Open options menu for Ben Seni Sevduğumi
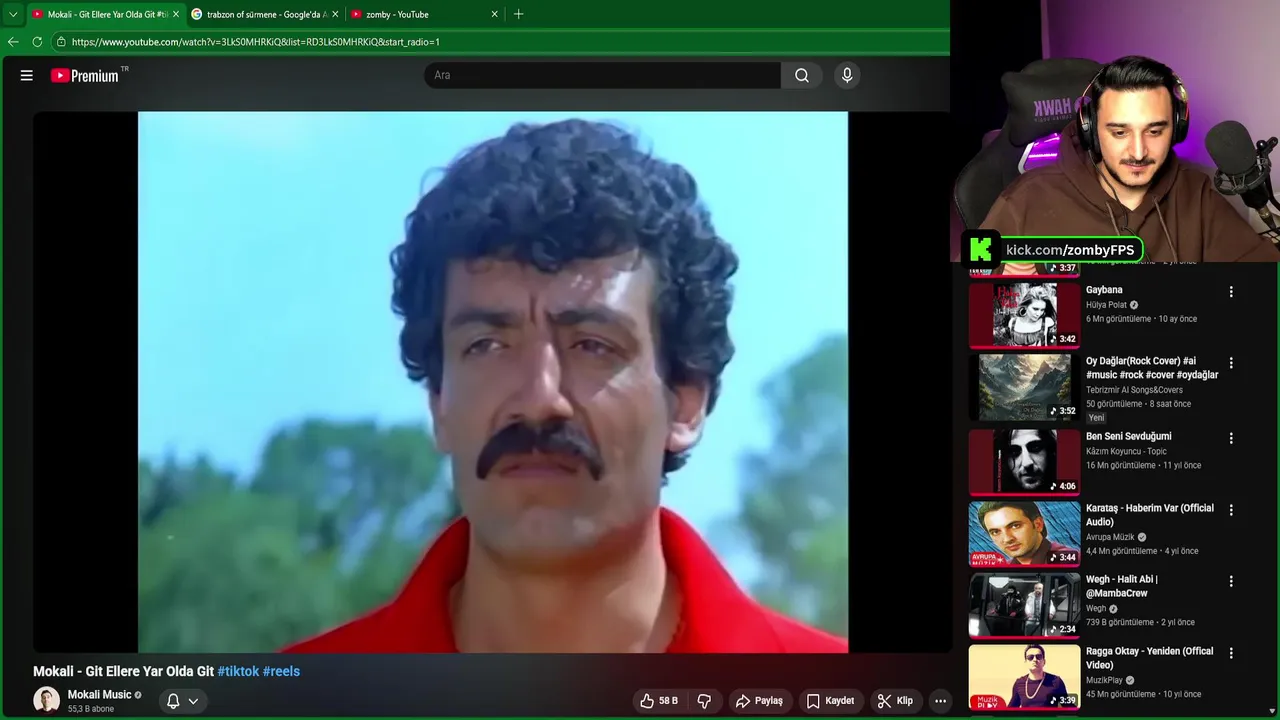1280x720 pixels. pos(1231,438)
